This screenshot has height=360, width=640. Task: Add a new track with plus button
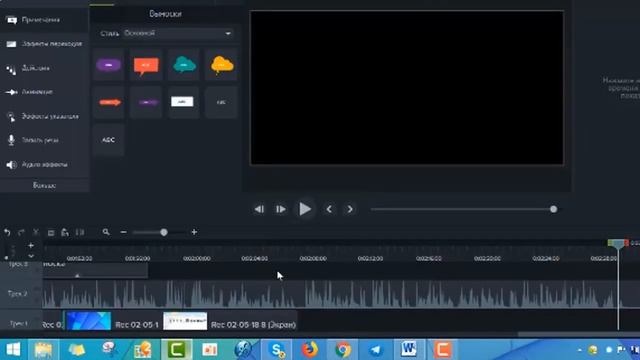(x=31, y=245)
